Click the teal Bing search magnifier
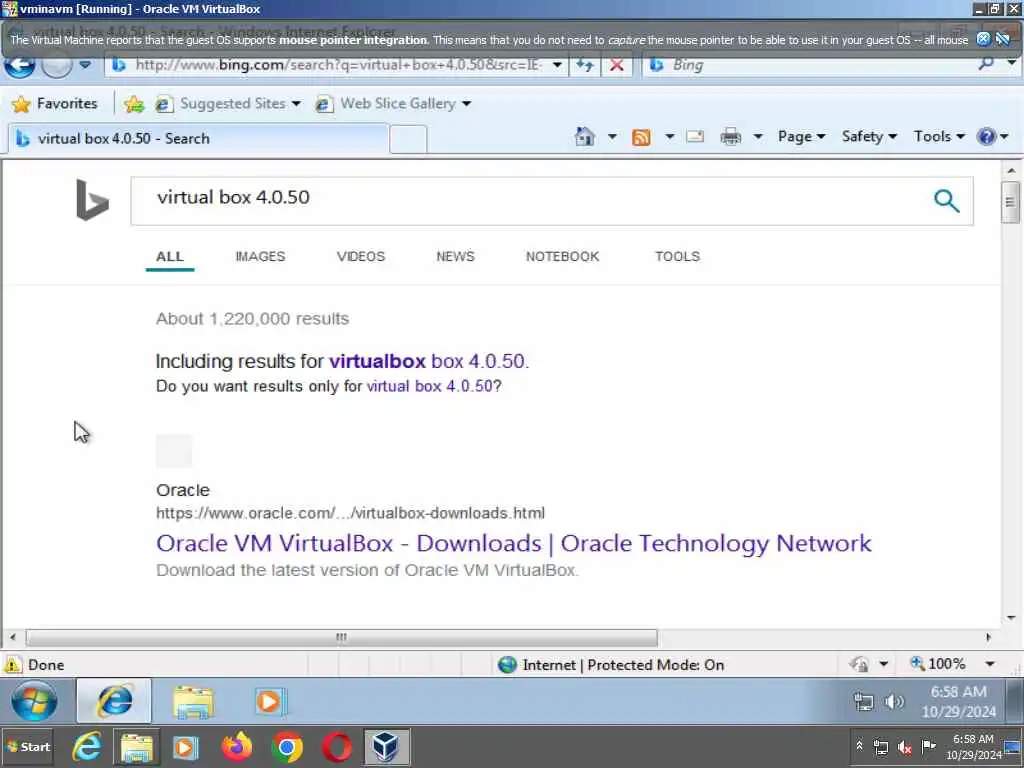The width and height of the screenshot is (1024, 768). click(946, 200)
